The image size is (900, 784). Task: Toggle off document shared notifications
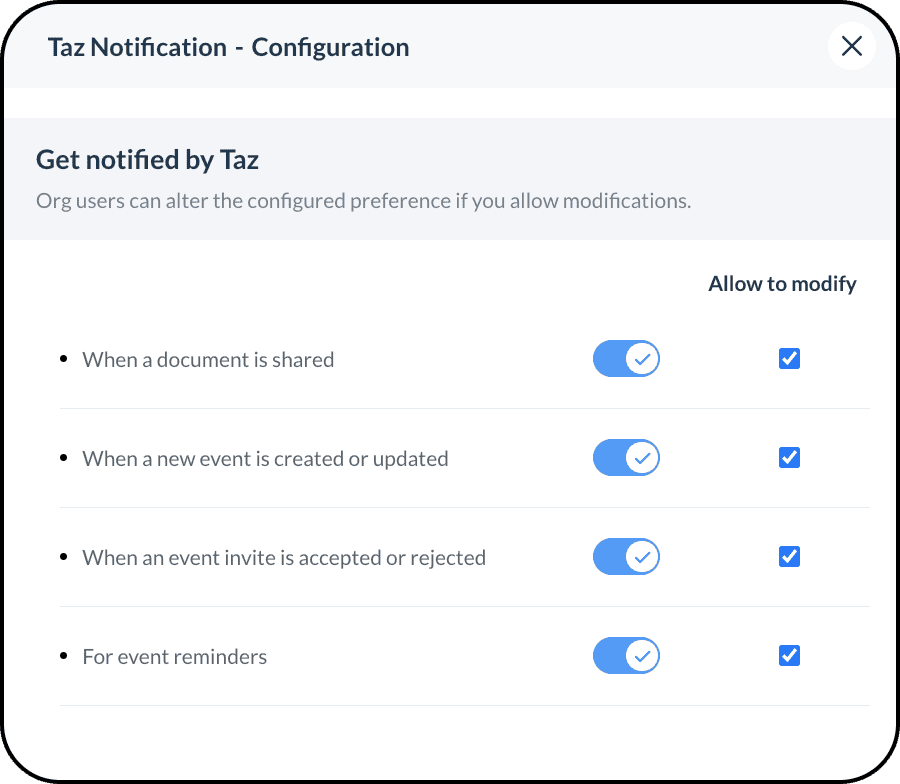(626, 359)
